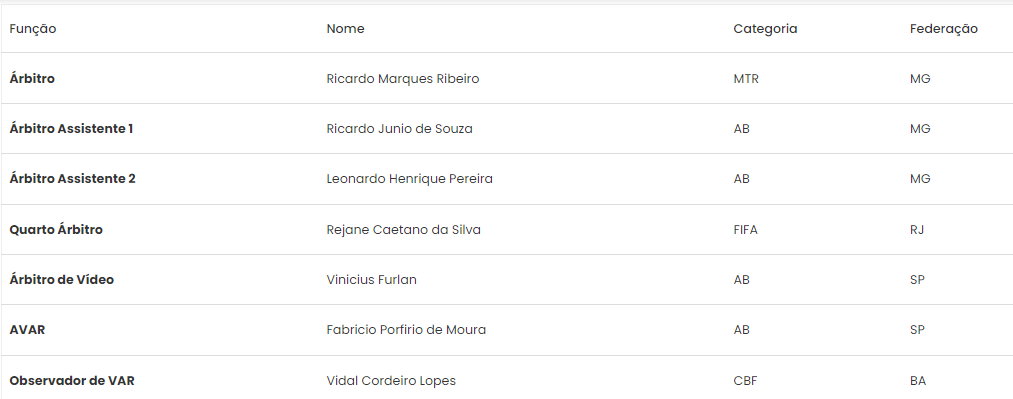
Task: Click the FIFA category cell
Action: (x=746, y=229)
